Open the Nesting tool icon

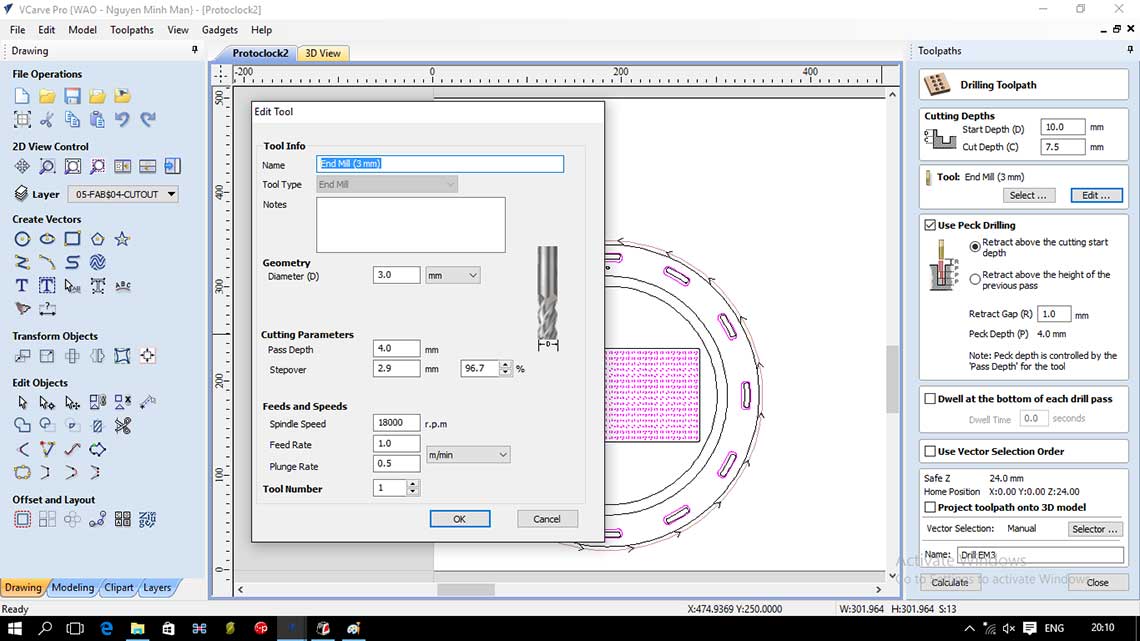click(x=148, y=519)
